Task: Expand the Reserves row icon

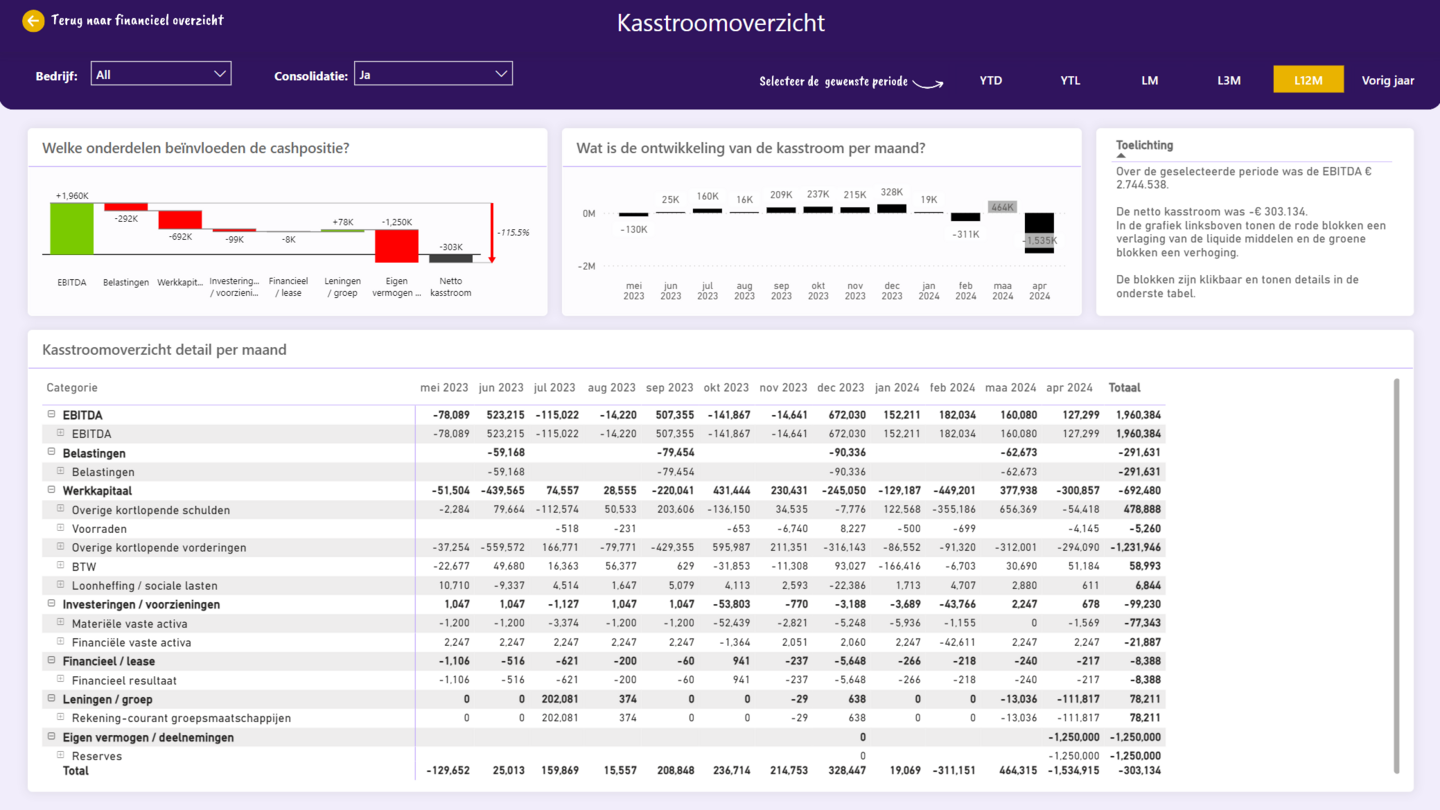Action: coord(60,755)
